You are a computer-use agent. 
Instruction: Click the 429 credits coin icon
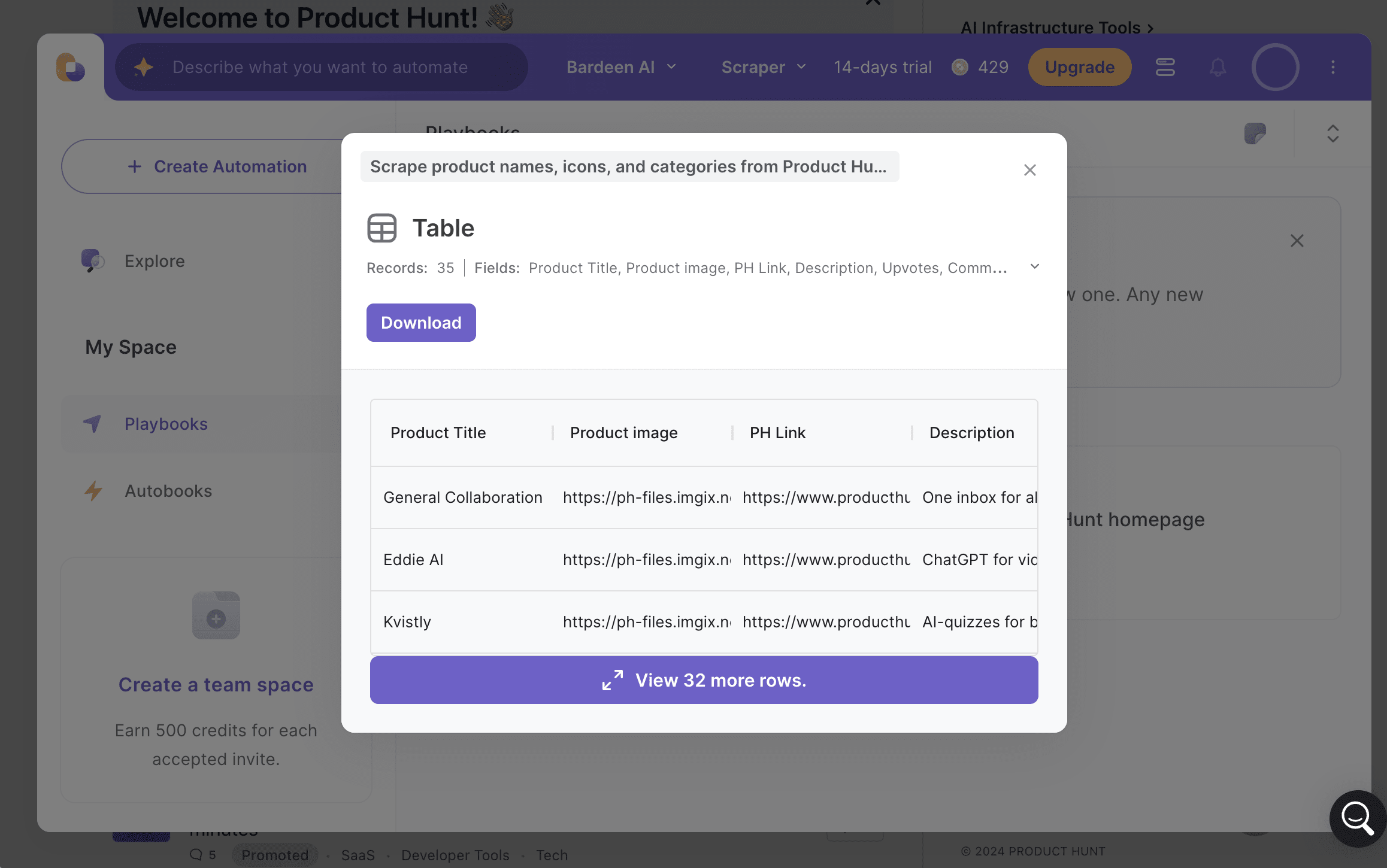click(x=960, y=67)
